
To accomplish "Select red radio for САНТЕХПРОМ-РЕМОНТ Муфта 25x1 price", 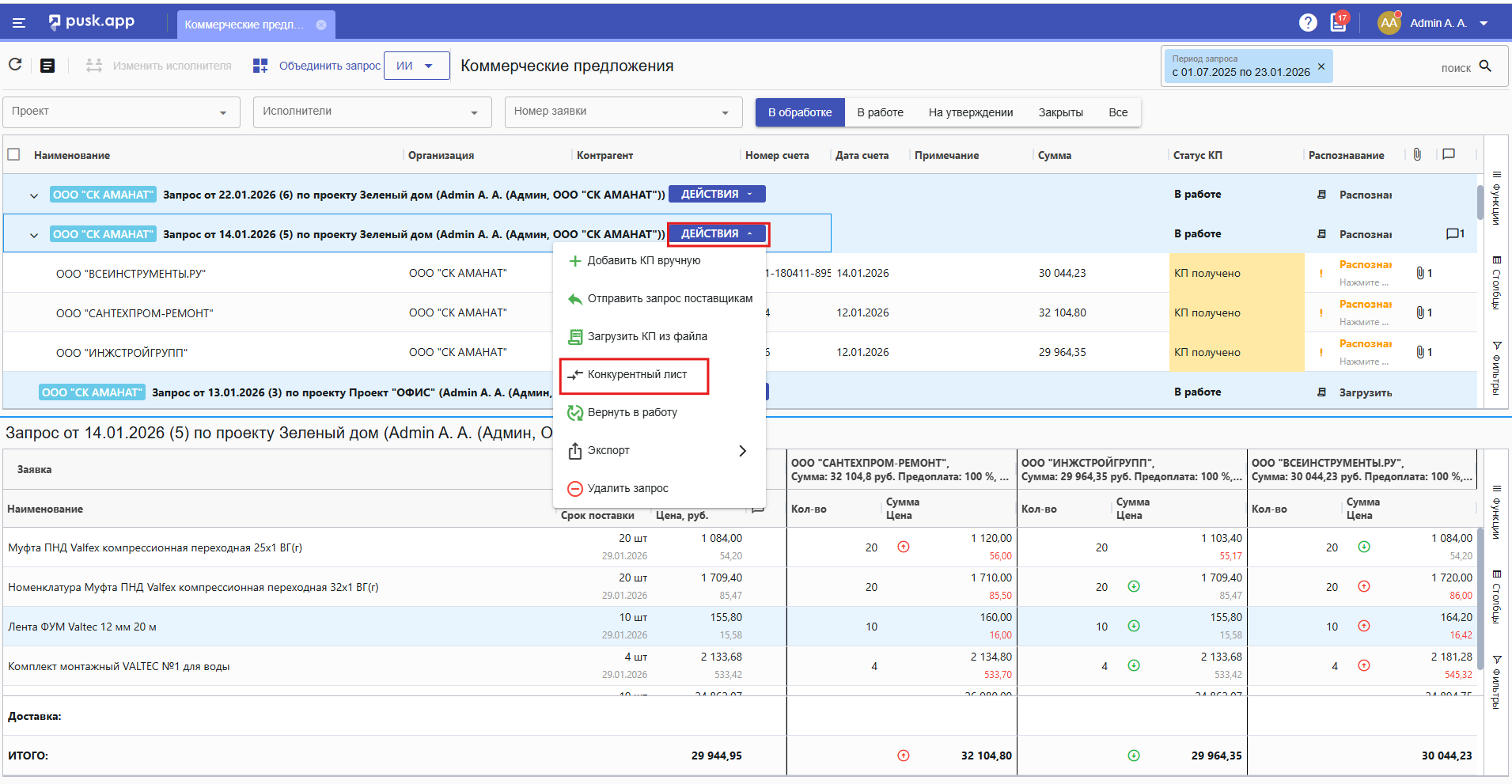I will coord(903,547).
